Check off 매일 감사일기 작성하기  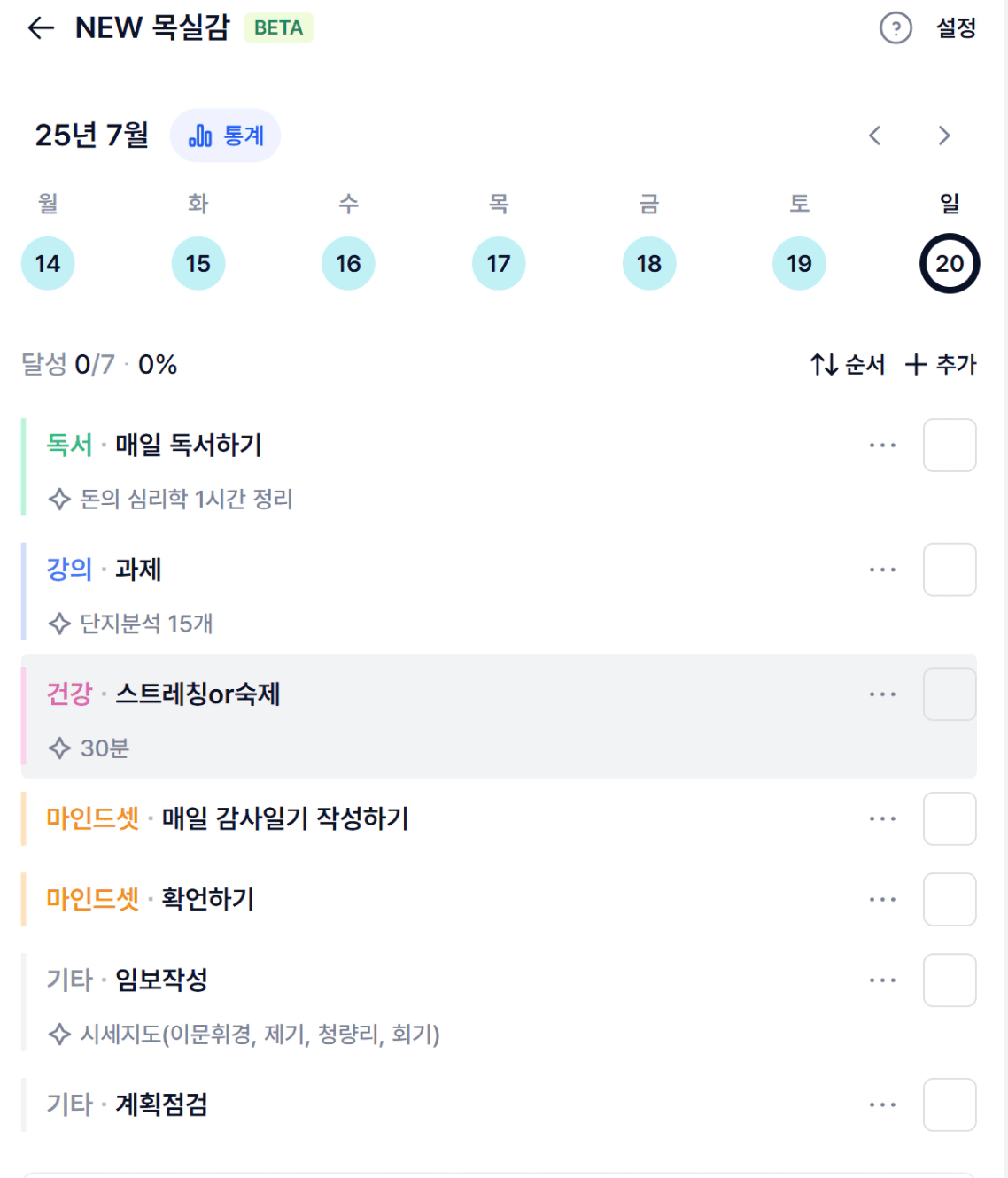click(x=950, y=819)
